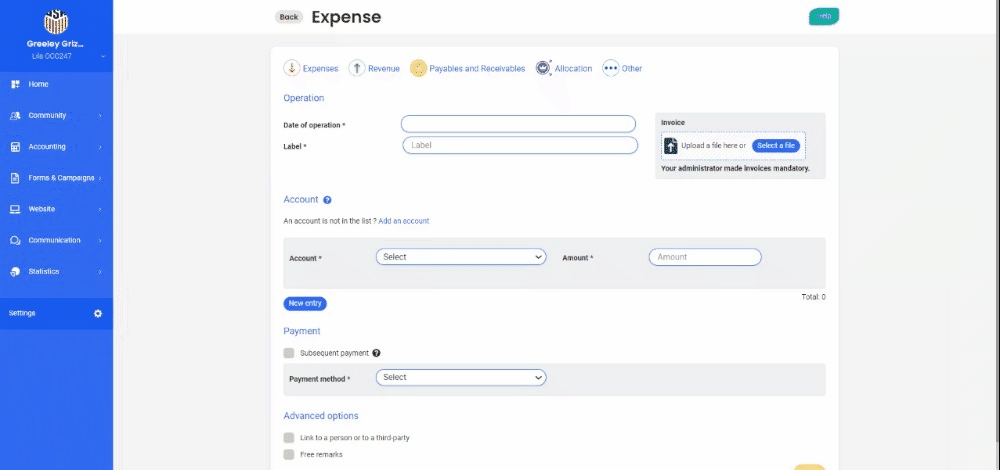The height and width of the screenshot is (470, 1000).
Task: Click the Revenue up-arrow icon
Action: point(357,68)
